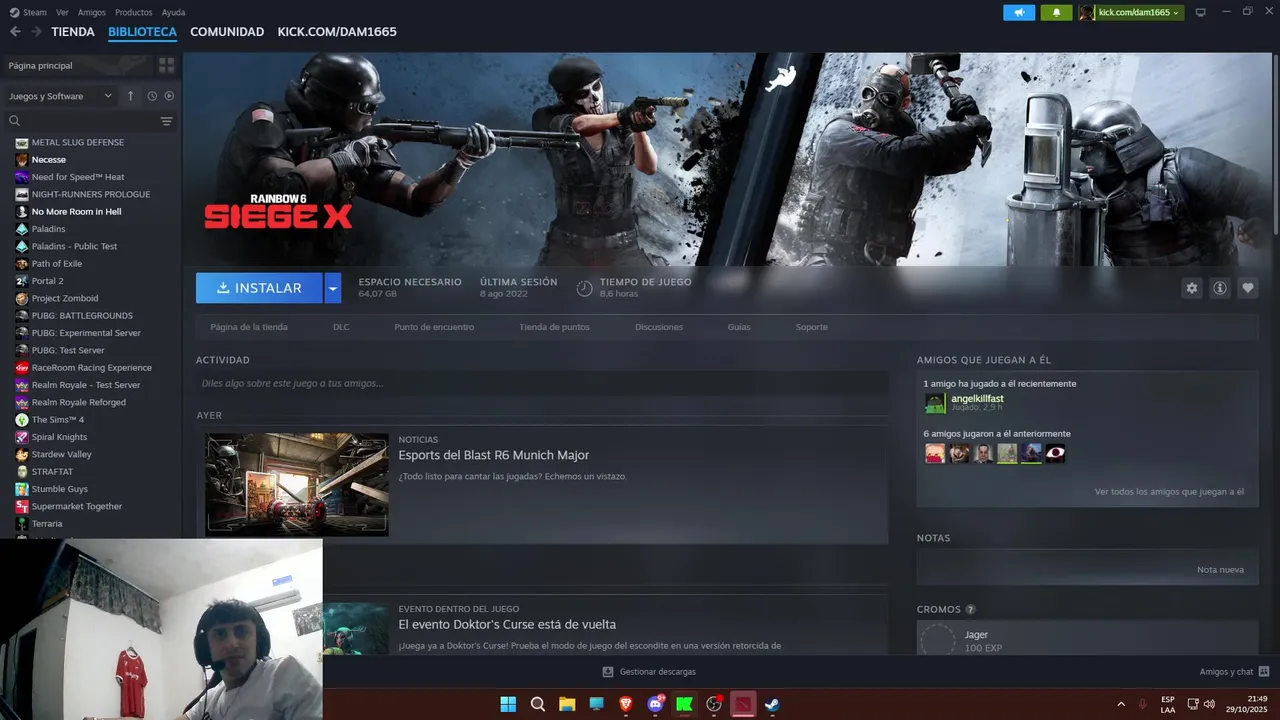
Task: Click the INSTALAR button
Action: 259,288
